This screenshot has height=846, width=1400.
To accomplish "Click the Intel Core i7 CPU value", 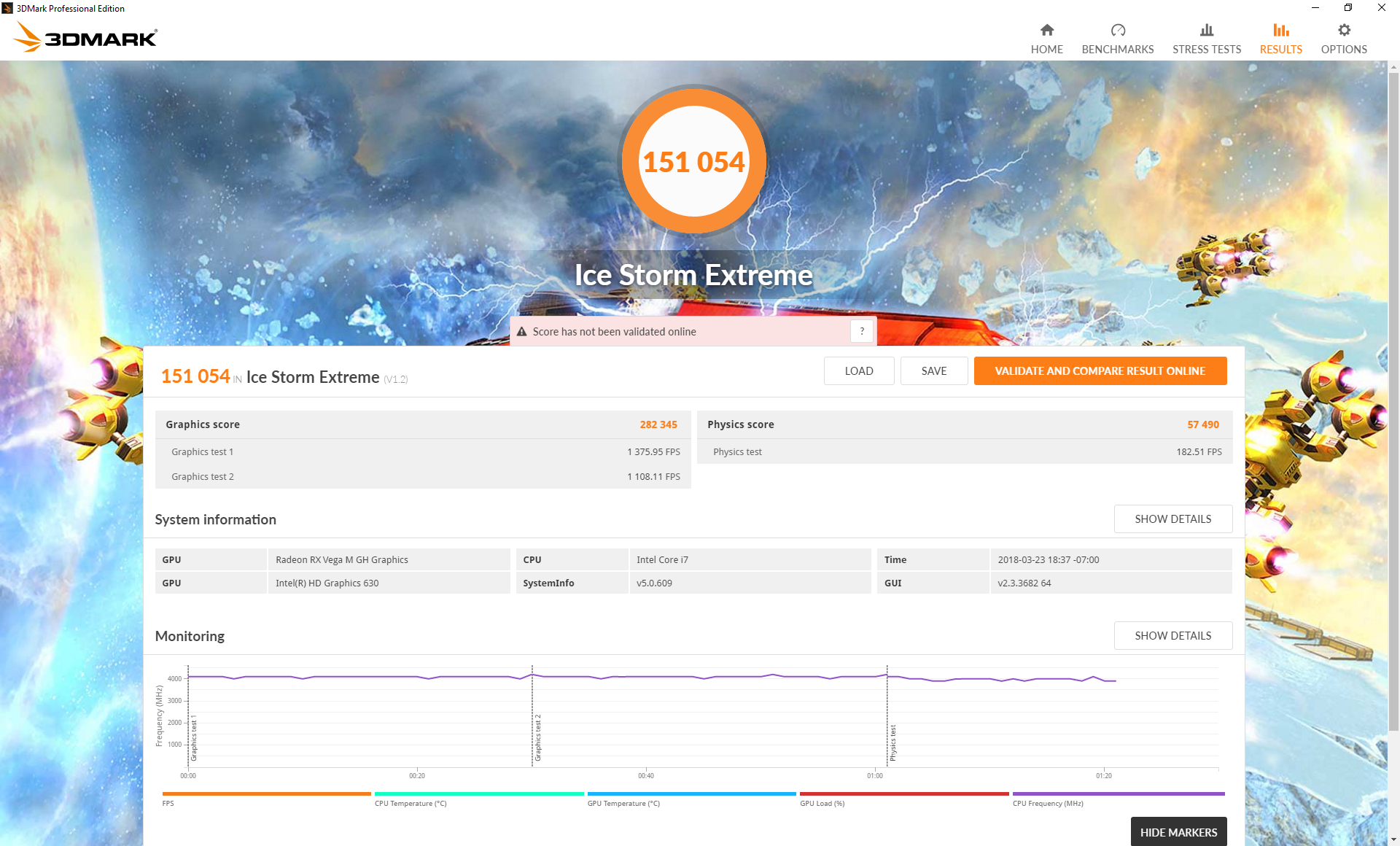I will pos(662,559).
